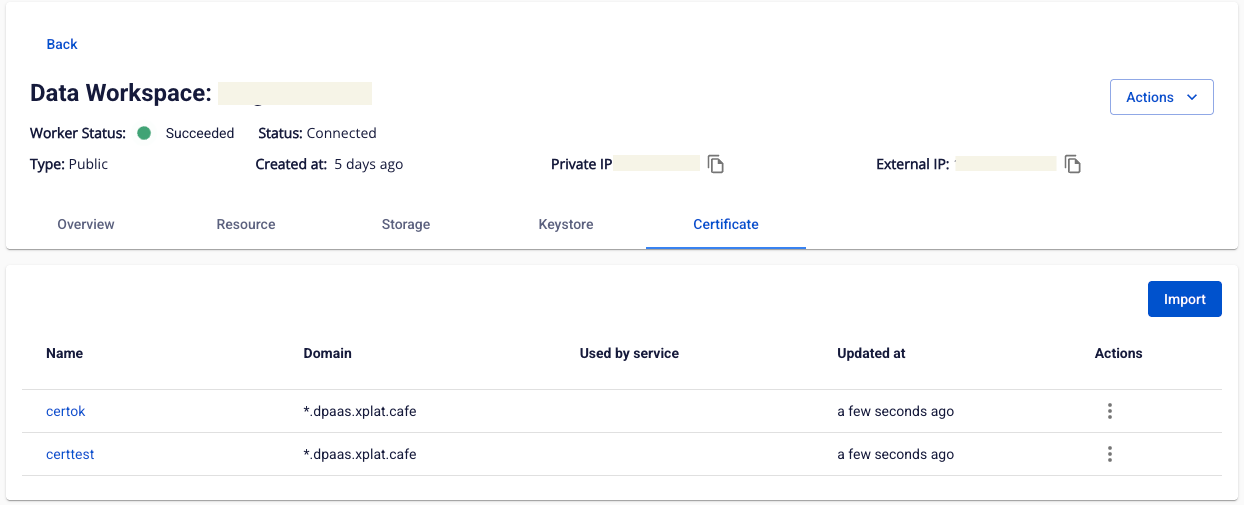Click the External IP label
Image resolution: width=1244 pixels, height=505 pixels.
pos(912,164)
